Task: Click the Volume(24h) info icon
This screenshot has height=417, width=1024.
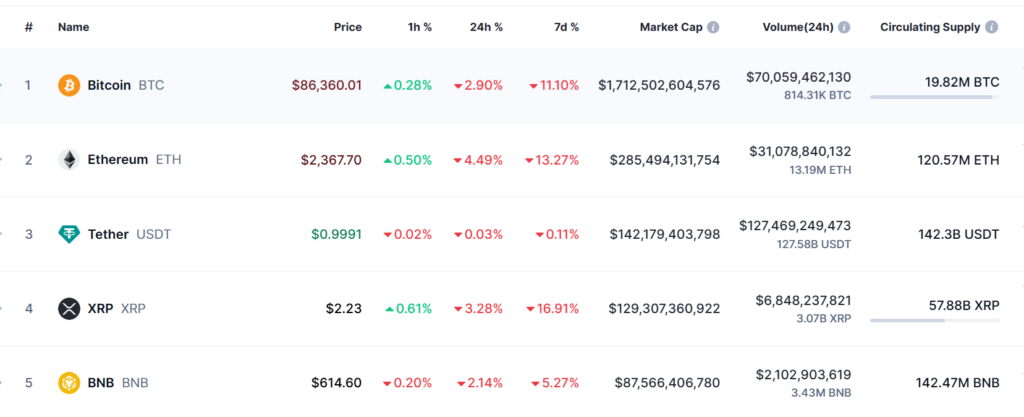Action: click(x=845, y=27)
